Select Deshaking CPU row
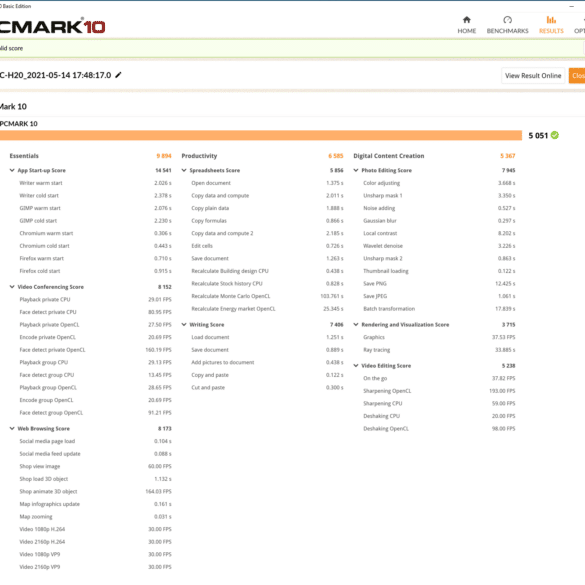This screenshot has height=585, width=585. (439, 416)
